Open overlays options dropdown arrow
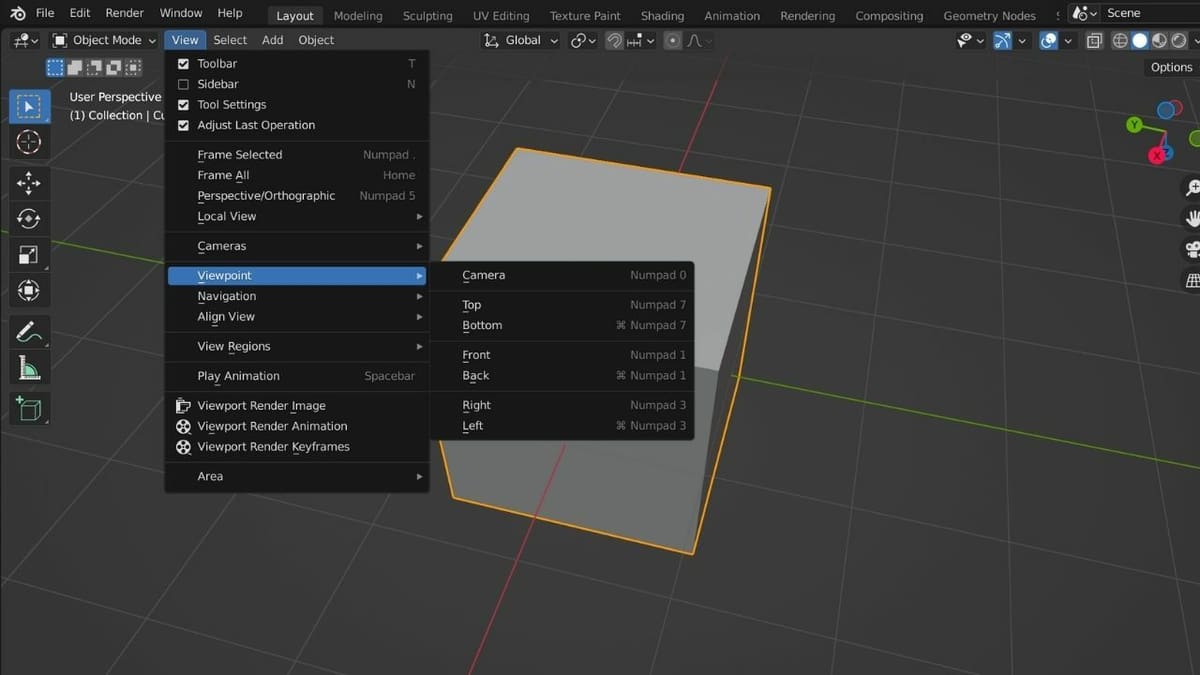This screenshot has height=675, width=1200. [x=1068, y=40]
